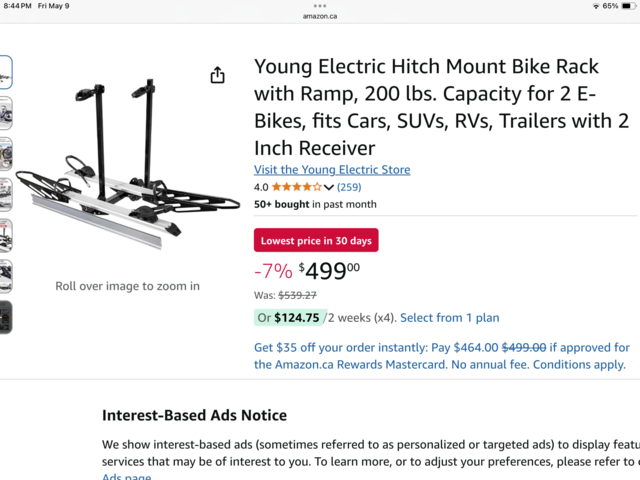
Task: Tap the Wi-Fi icon in status bar
Action: tap(596, 6)
